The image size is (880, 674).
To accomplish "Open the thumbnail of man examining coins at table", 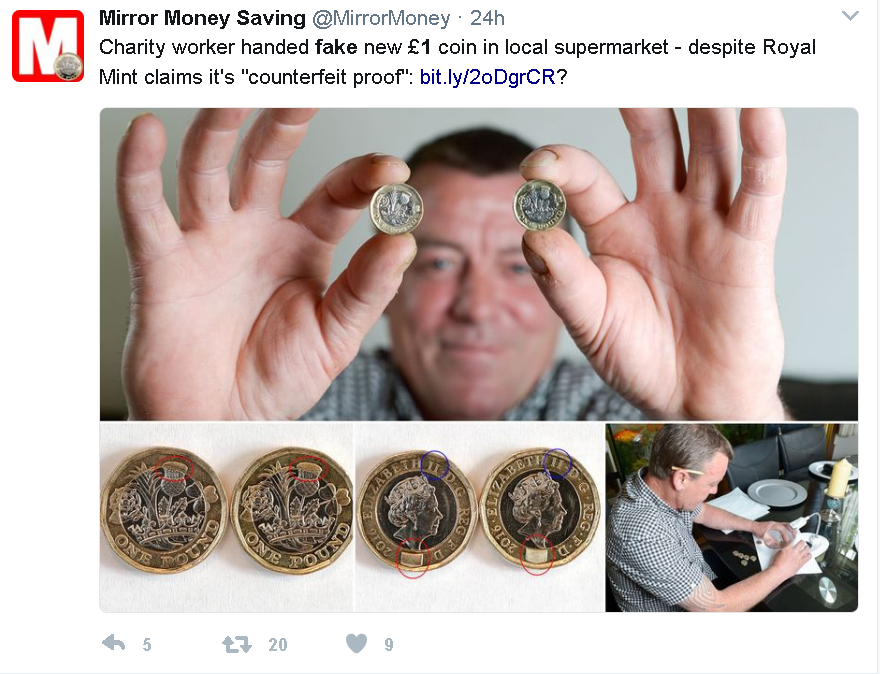I will (x=732, y=517).
